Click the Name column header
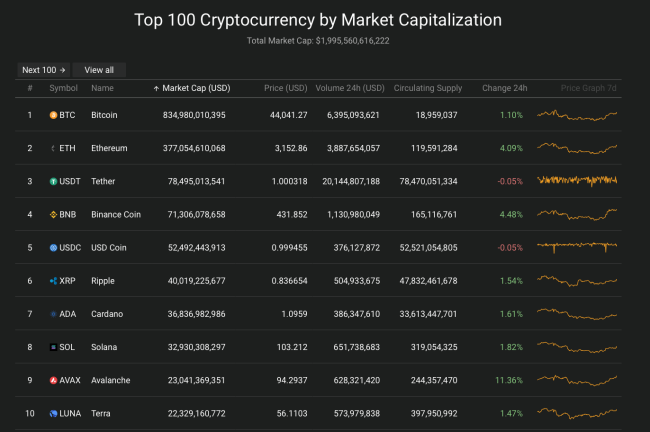 102,88
